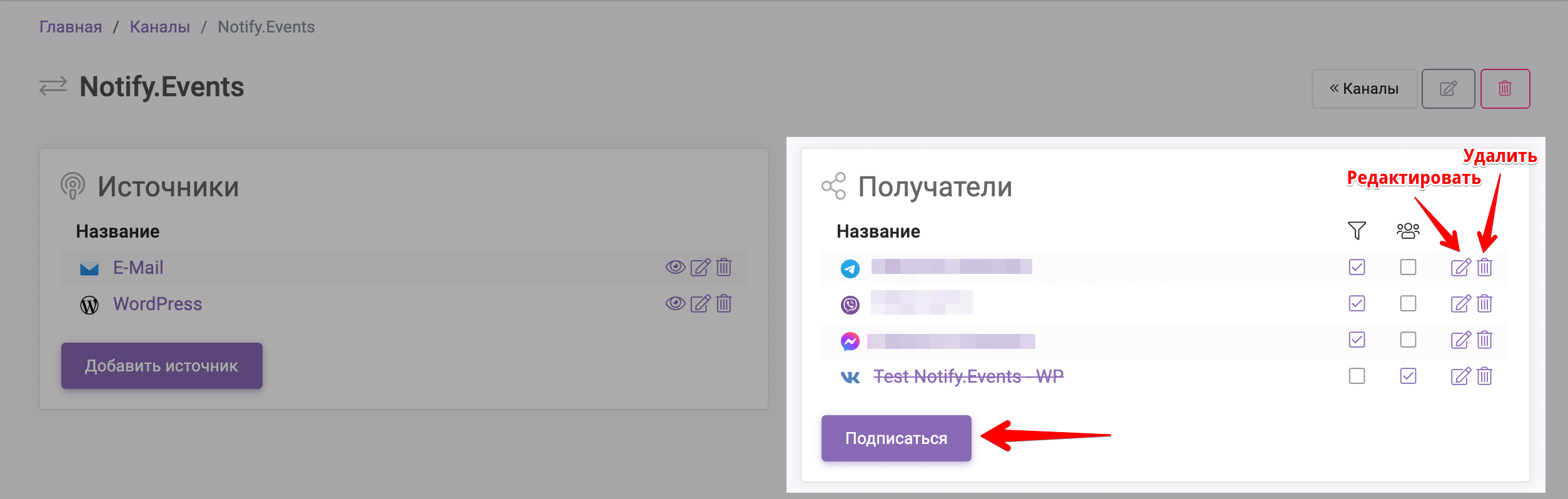Click the « Каналы back button
Viewport: 1568px width, 499px height.
1364,89
